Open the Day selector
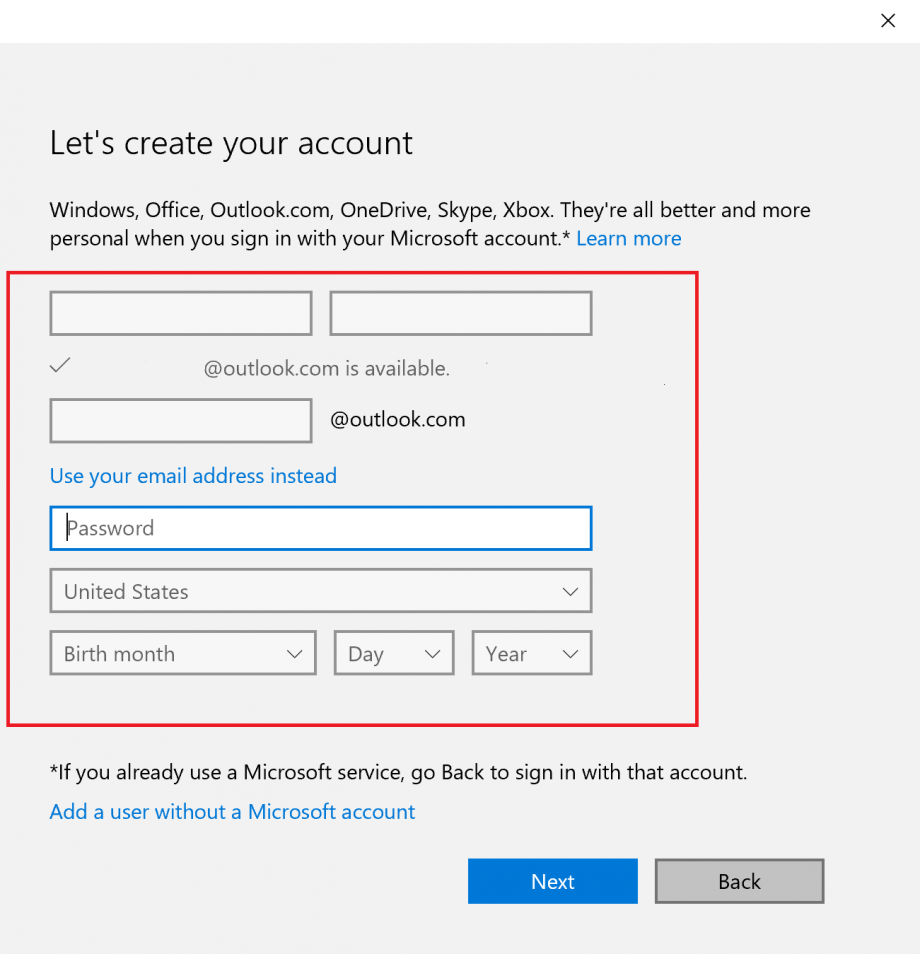The width and height of the screenshot is (920, 954). coord(393,653)
